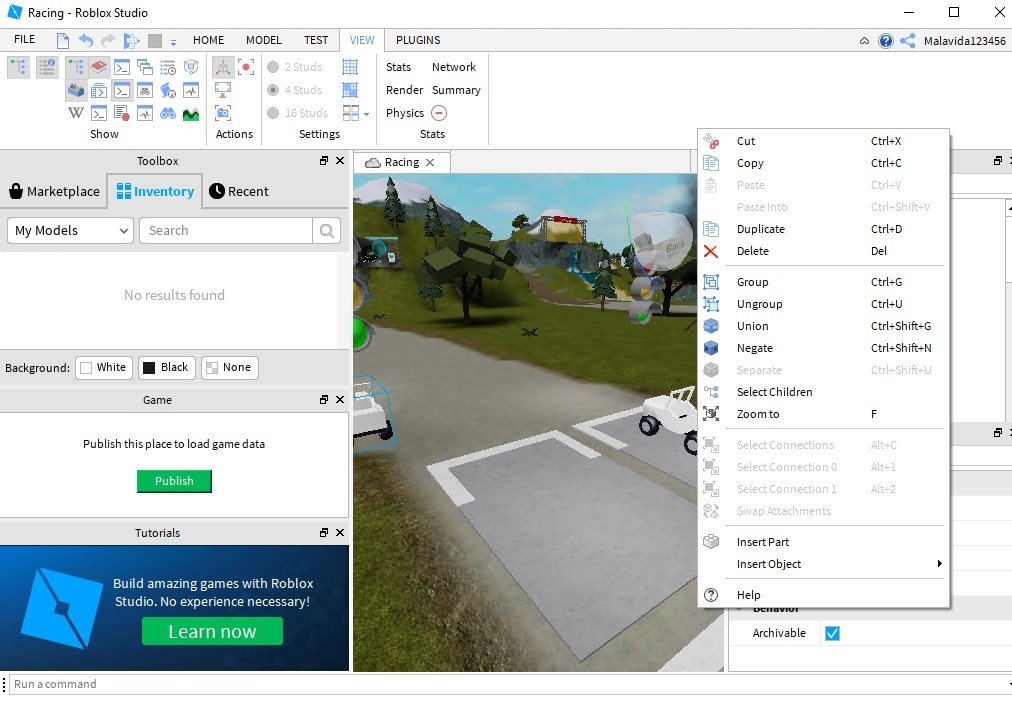Toggle Physics stats overlay

405,114
